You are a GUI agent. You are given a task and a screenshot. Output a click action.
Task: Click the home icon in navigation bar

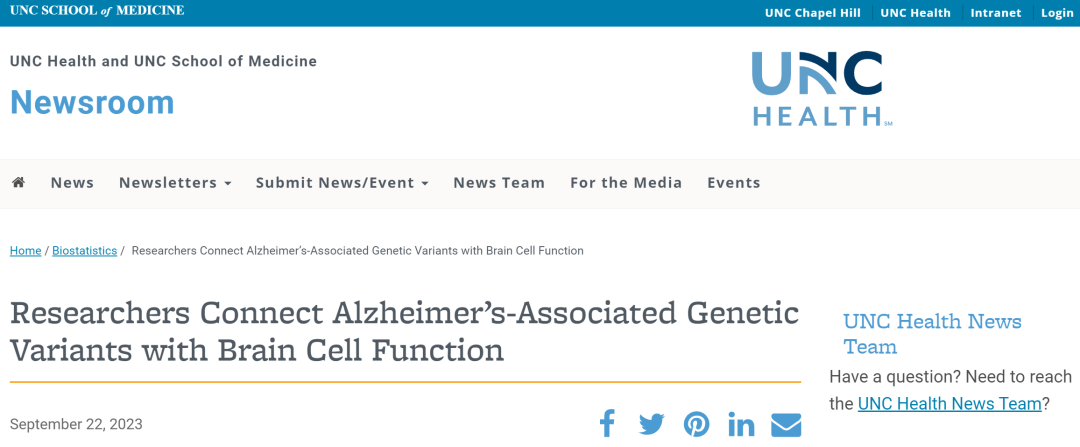pyautogui.click(x=19, y=183)
